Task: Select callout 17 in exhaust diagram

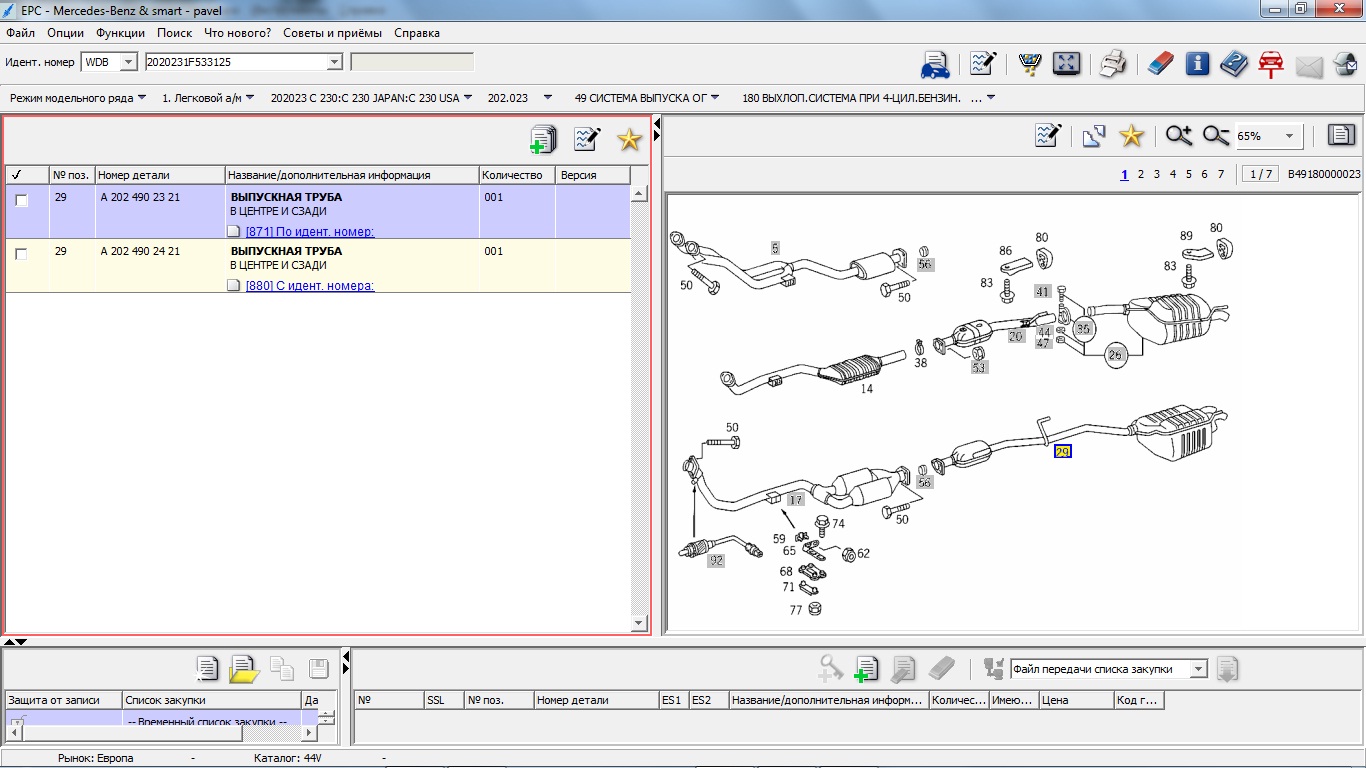Action: (x=796, y=499)
